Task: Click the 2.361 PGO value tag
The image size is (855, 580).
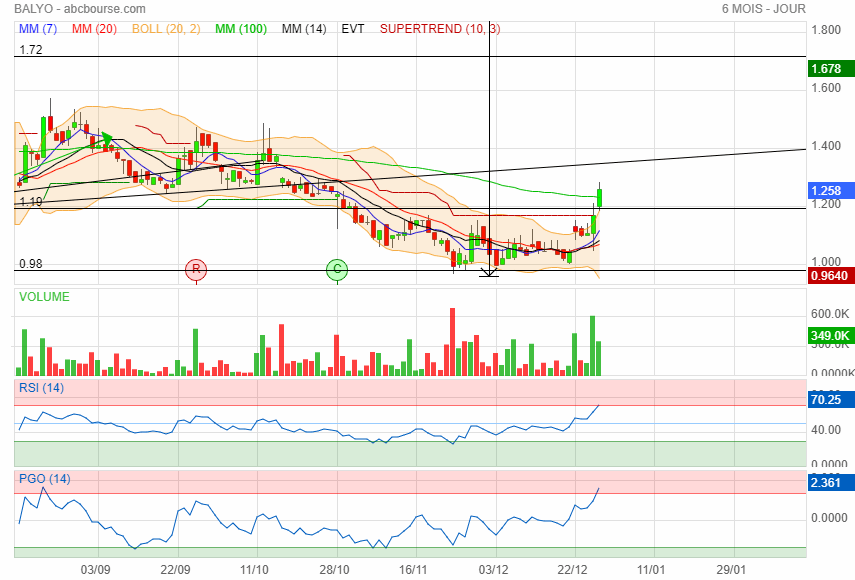Action: pos(831,482)
